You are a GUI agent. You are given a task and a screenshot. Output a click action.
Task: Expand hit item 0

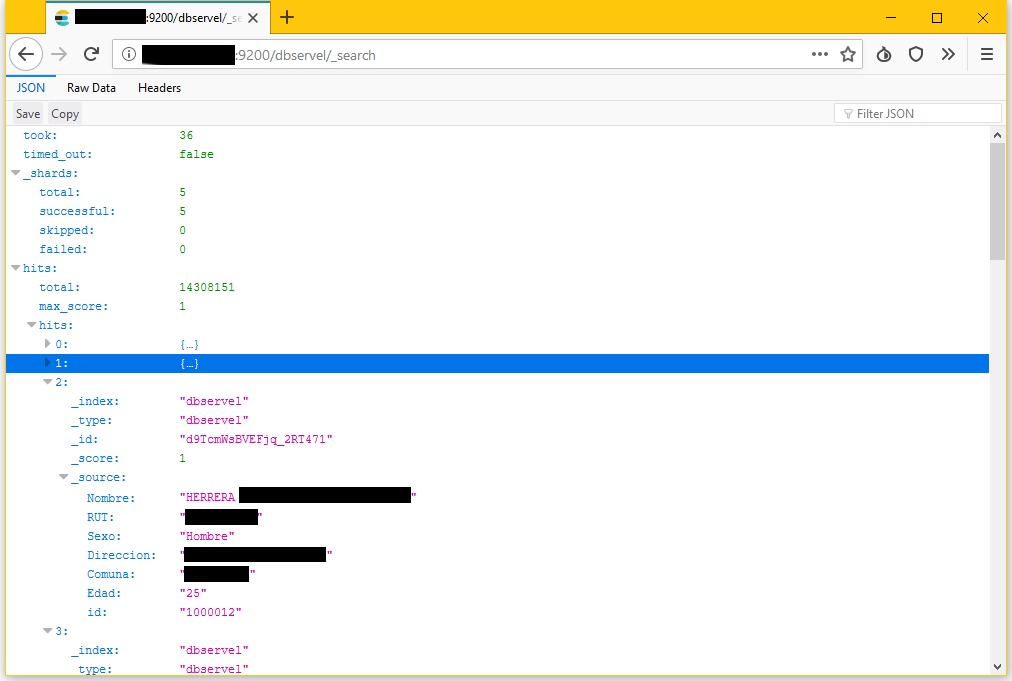47,344
